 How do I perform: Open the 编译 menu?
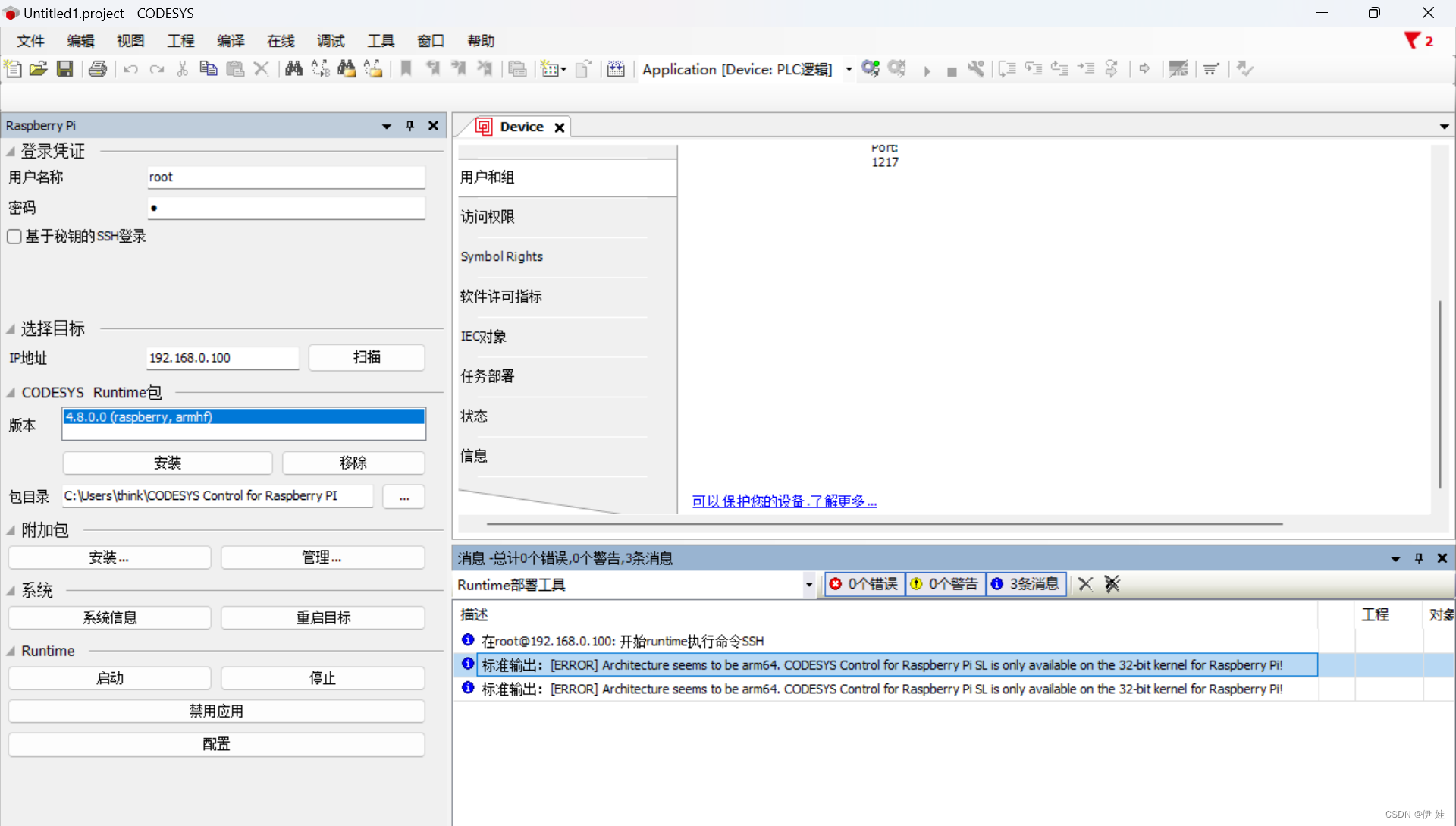[x=231, y=41]
